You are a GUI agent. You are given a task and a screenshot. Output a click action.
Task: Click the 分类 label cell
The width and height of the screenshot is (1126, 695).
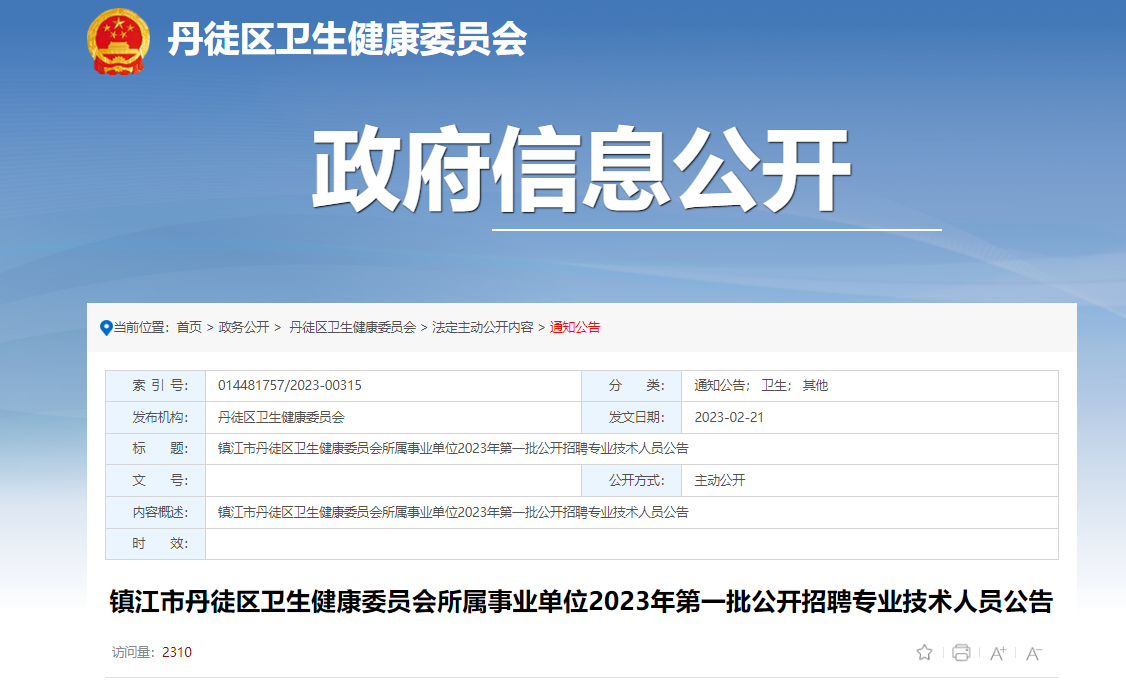point(631,386)
